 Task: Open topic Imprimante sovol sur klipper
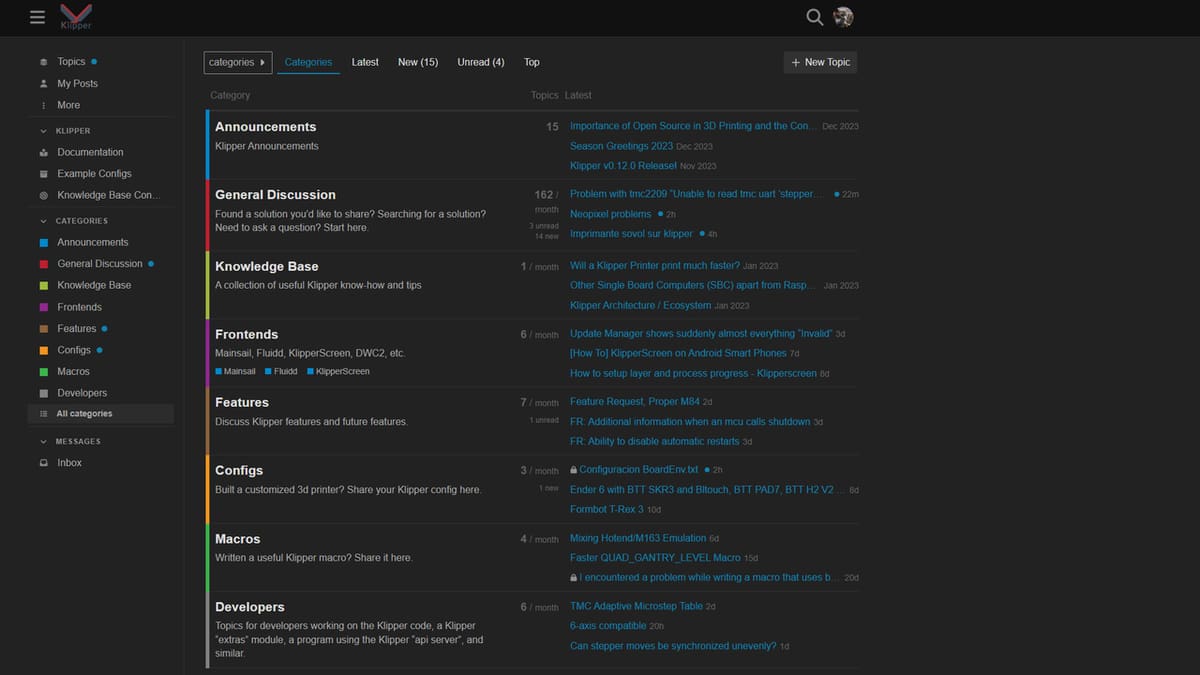tap(631, 234)
